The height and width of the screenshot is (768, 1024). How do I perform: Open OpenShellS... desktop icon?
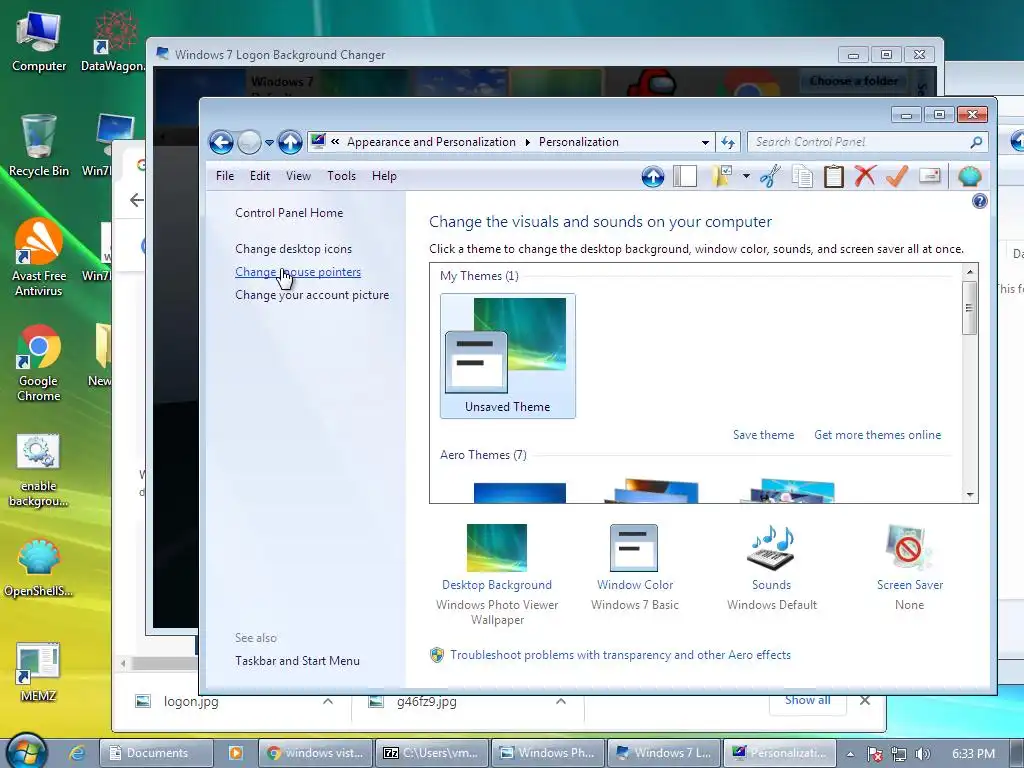(x=39, y=569)
